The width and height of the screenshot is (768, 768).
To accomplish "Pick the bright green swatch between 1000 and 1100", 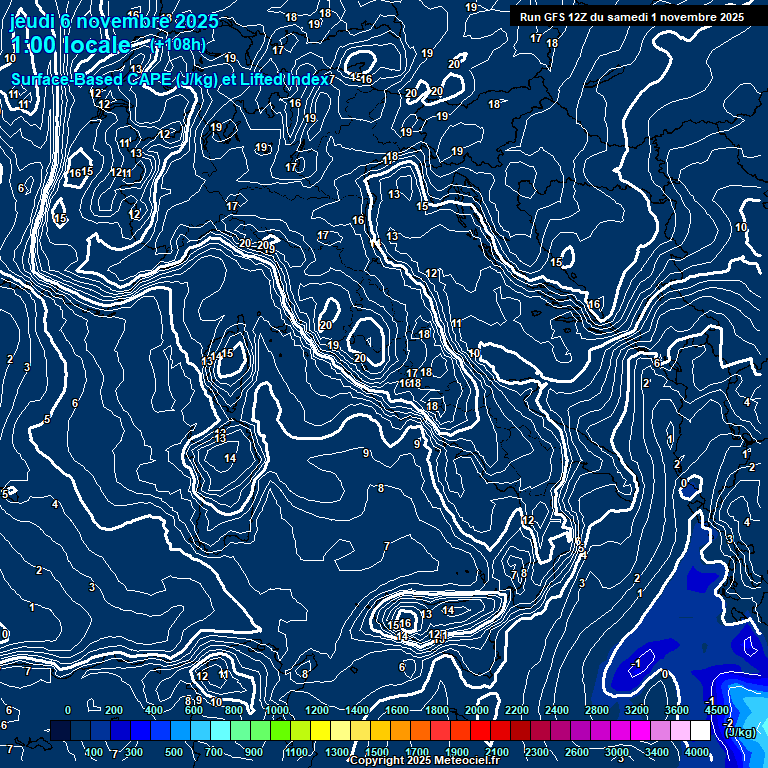I will click(x=281, y=730).
